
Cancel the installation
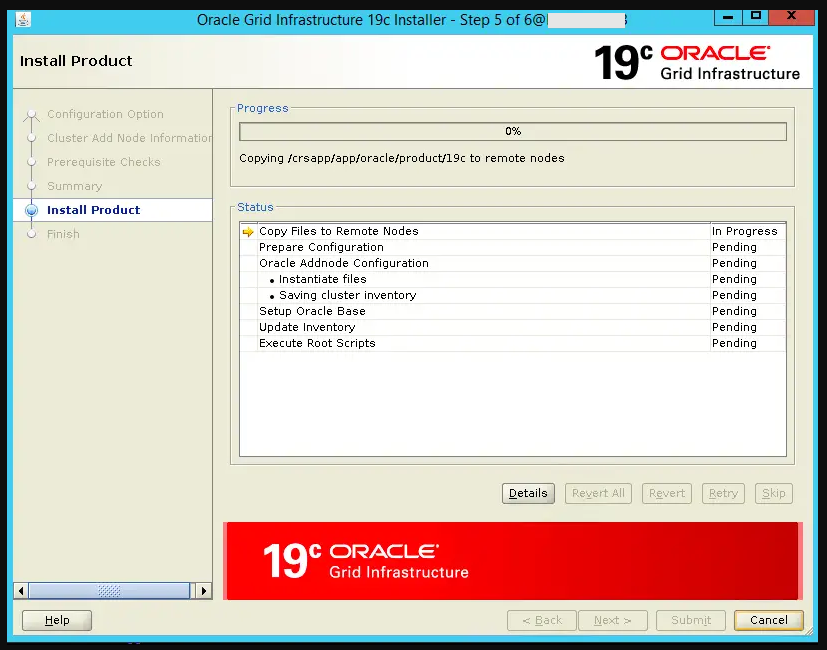pyautogui.click(x=769, y=620)
